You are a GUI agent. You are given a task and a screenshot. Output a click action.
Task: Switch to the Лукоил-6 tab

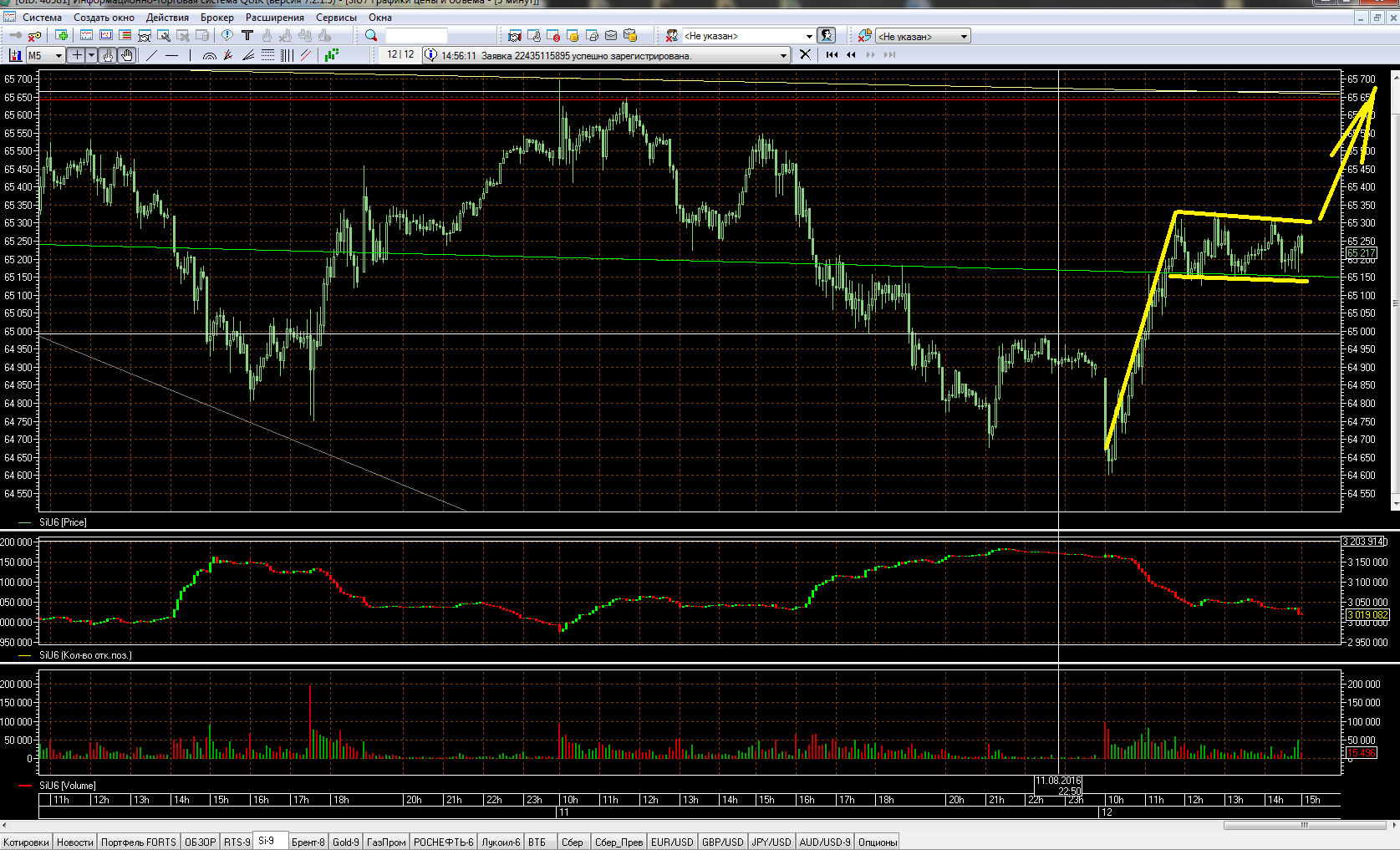click(x=501, y=842)
